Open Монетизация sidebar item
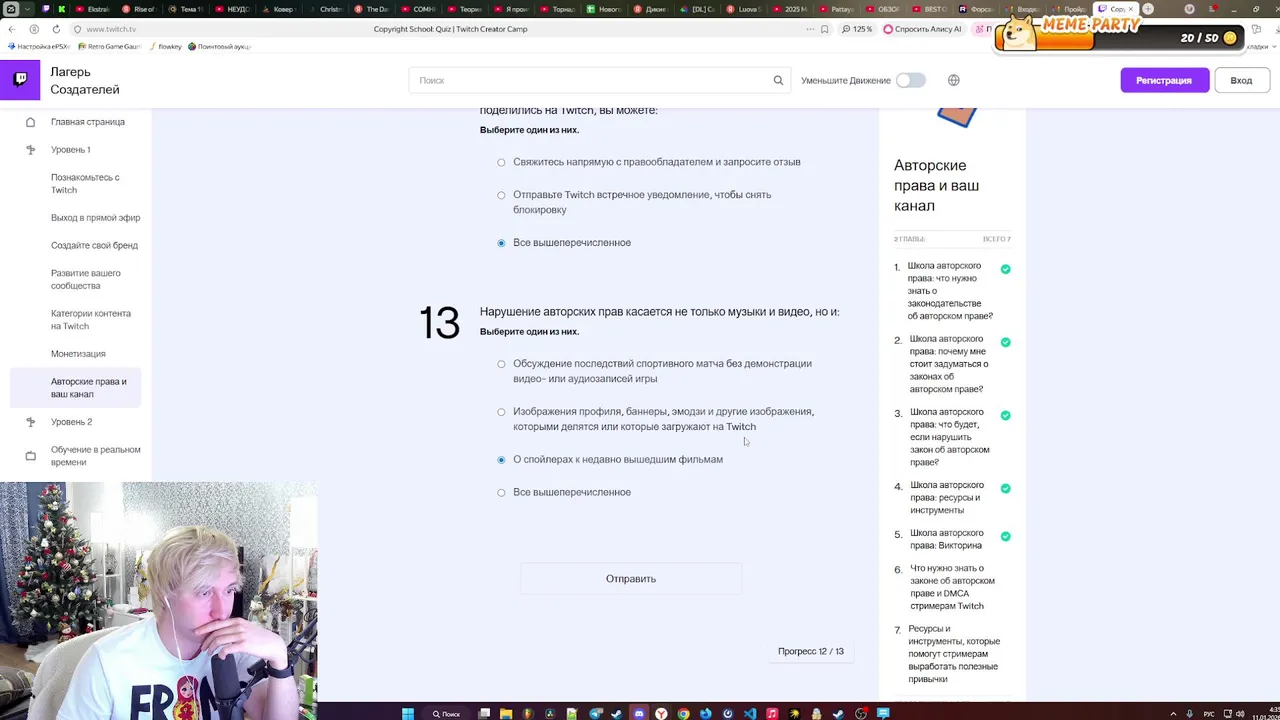Screen dimensions: 1280x720 (78, 354)
